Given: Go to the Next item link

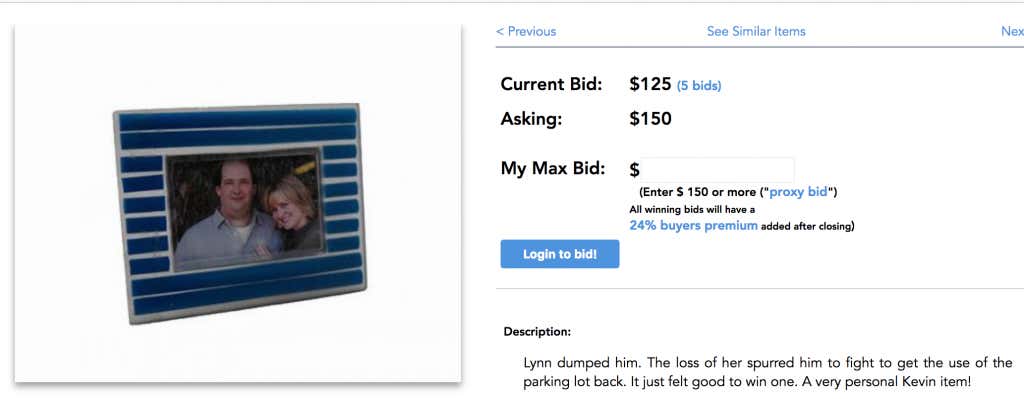Looking at the screenshot, I should click(x=1012, y=31).
